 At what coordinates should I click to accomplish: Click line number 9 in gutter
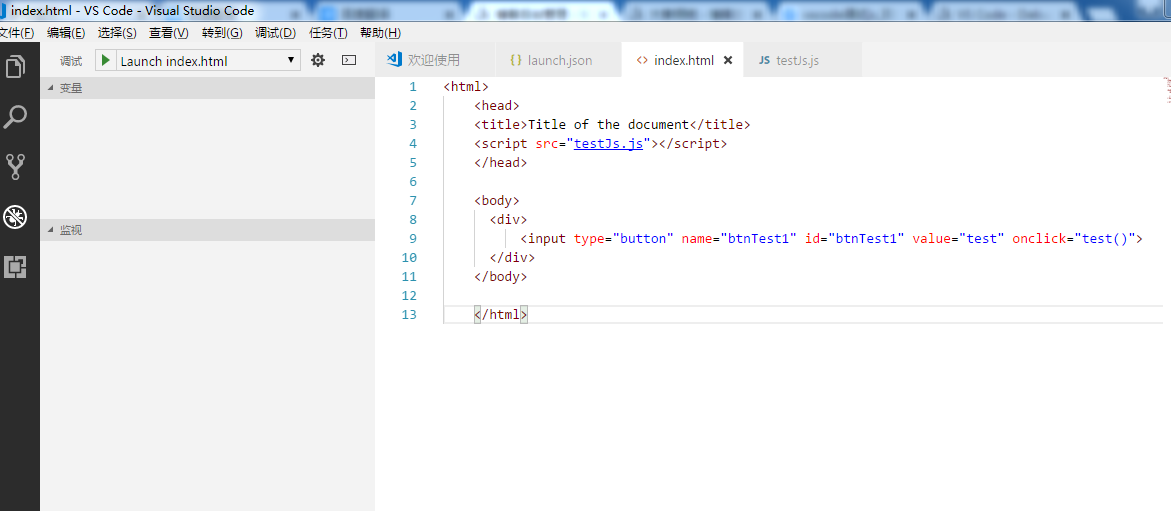pyautogui.click(x=412, y=238)
